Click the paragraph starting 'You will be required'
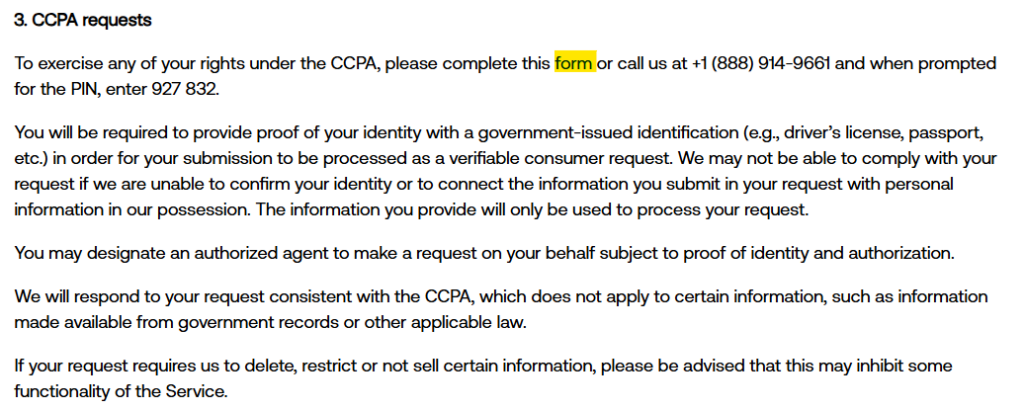Screen dimensions: 1024x410 tap(400, 170)
